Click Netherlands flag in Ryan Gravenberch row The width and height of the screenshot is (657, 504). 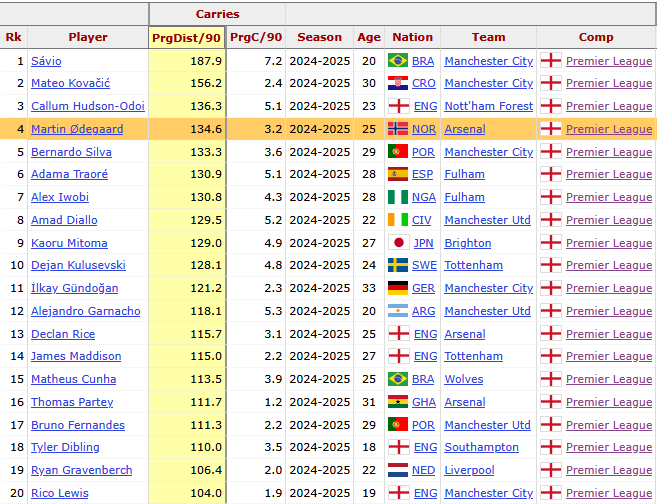click(398, 470)
